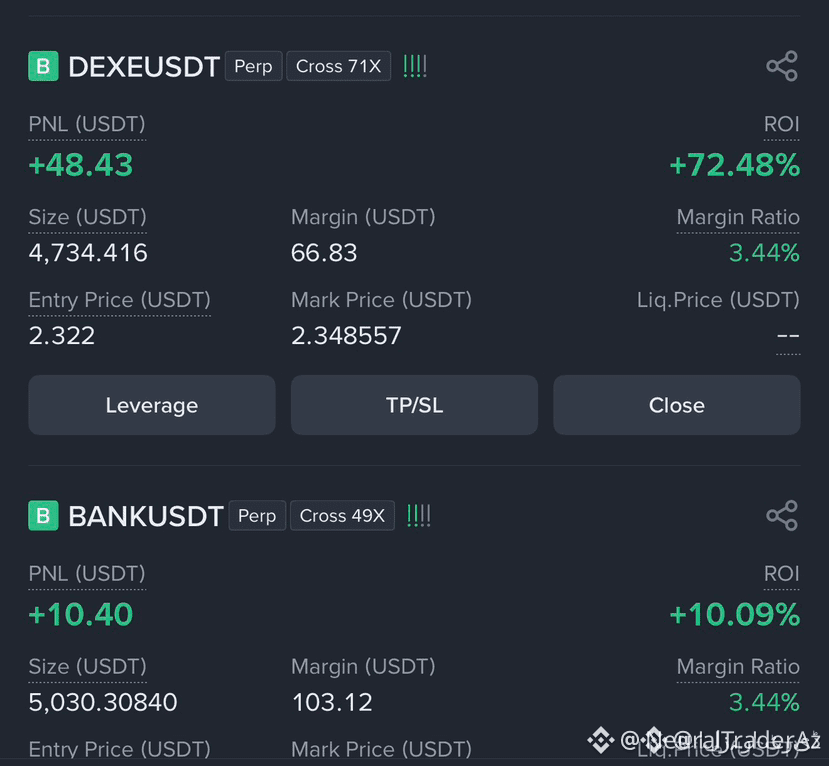Open the BANKUSDT pair title

pos(146,516)
